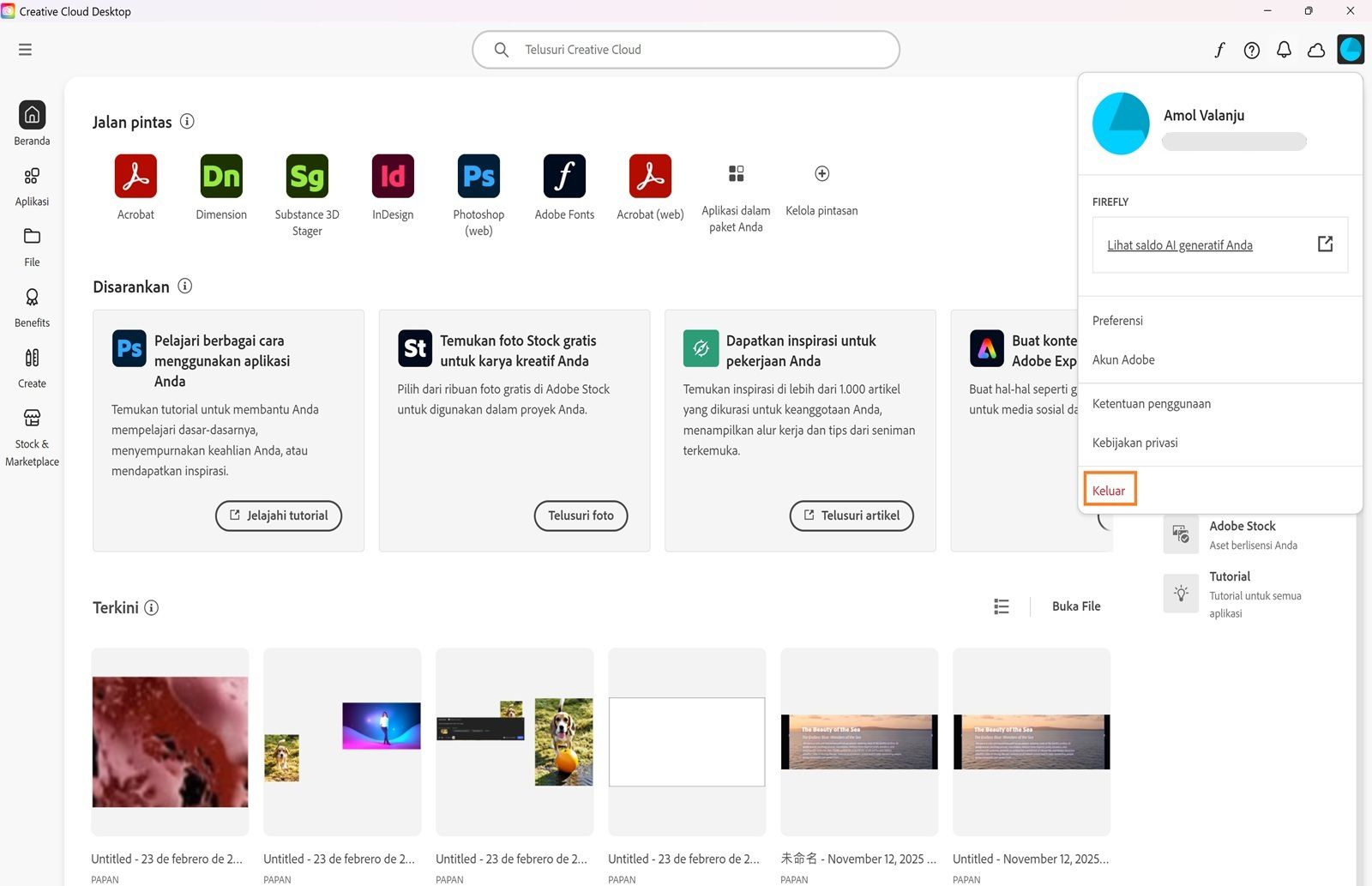Viewport: 1372px width, 886px height.
Task: Click the Adobe Stock licensed assets icon
Action: coord(1181,534)
